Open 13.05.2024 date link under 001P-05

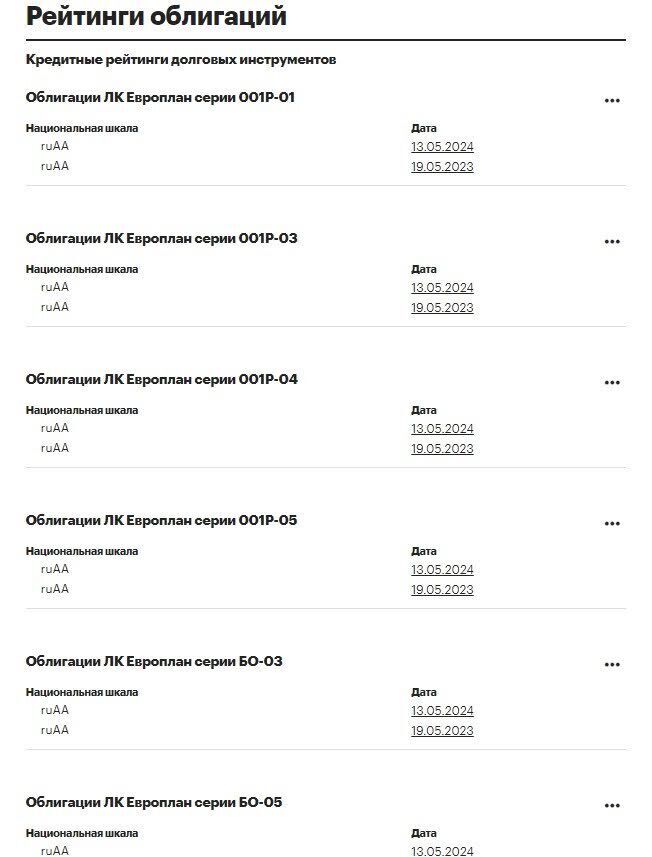(442, 570)
